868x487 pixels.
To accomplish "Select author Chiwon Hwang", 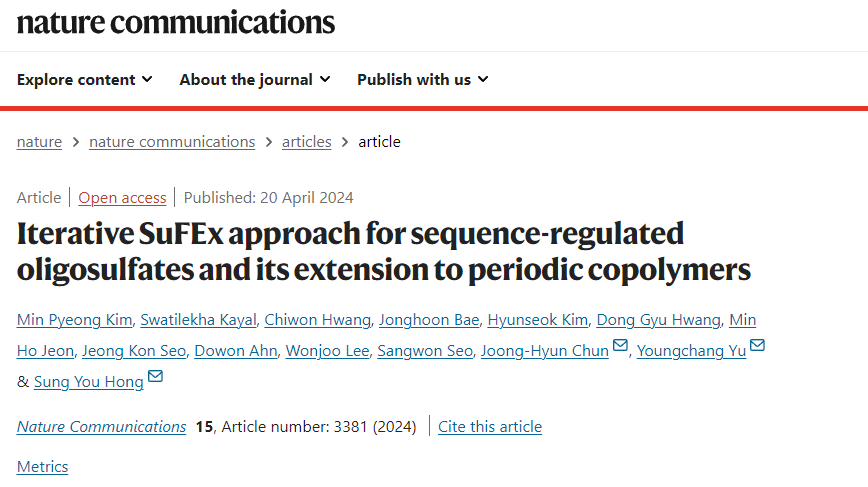I will pos(318,320).
